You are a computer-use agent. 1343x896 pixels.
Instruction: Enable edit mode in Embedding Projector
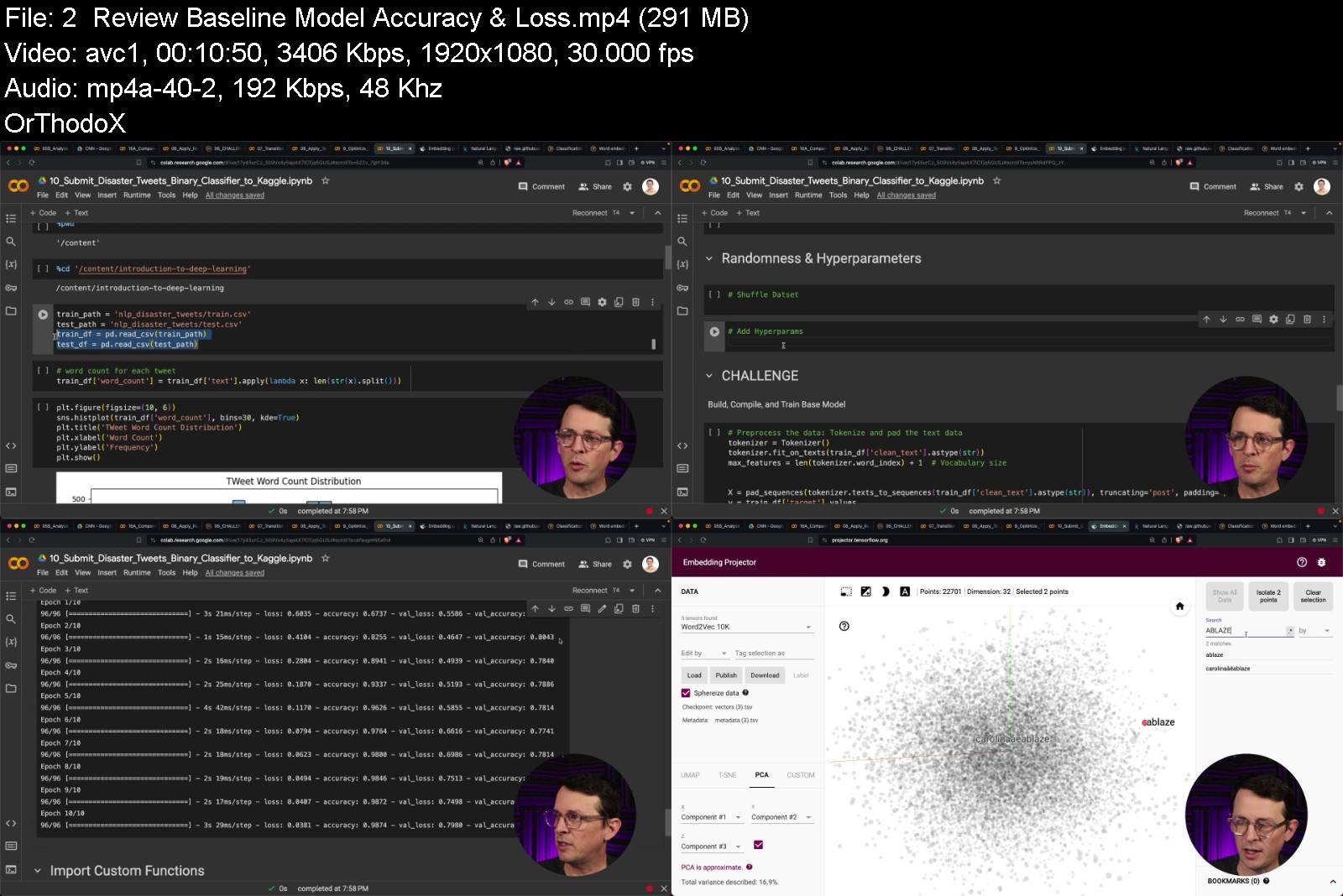coord(865,591)
